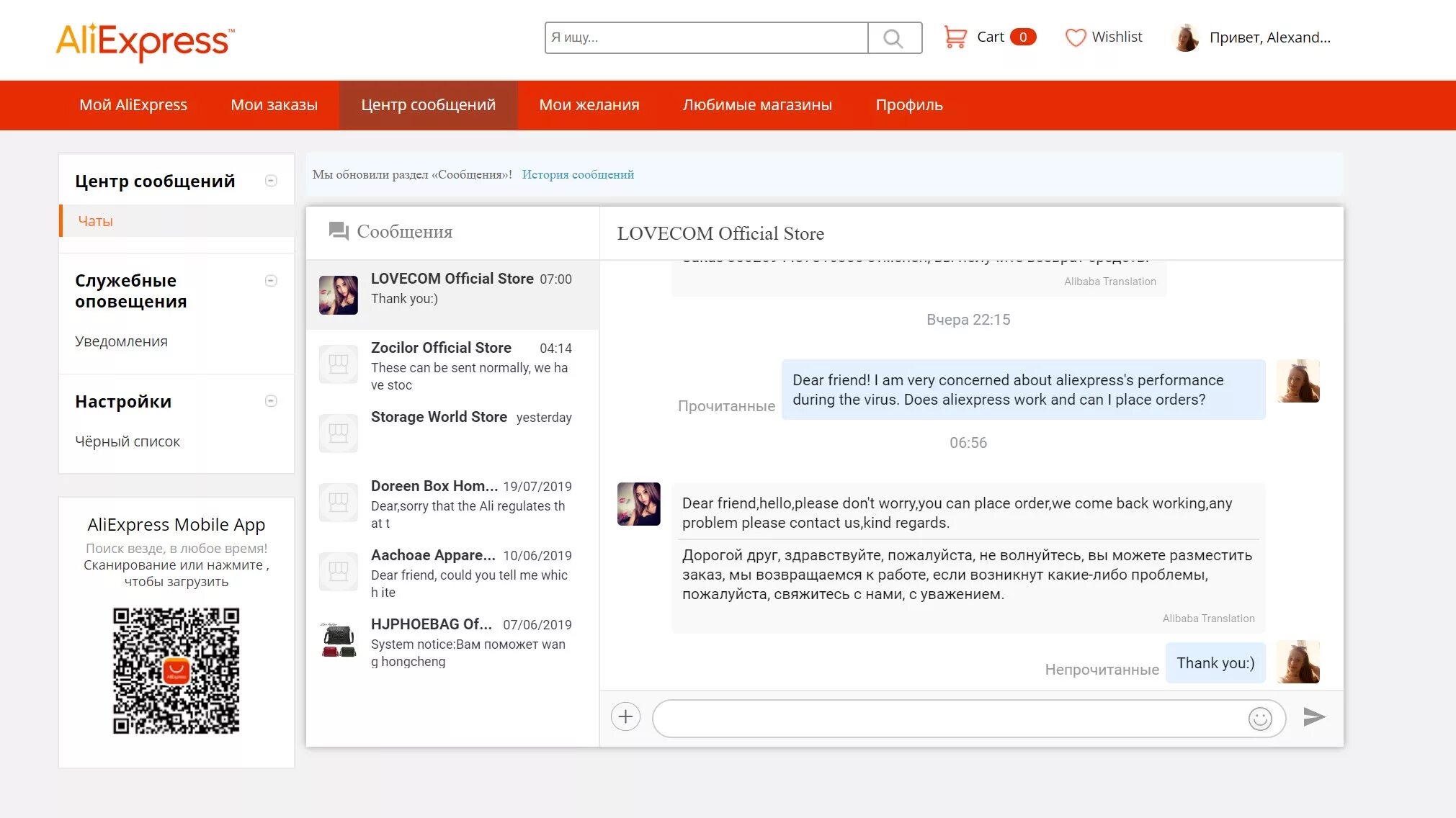The image size is (1456, 818).
Task: Collapse the Служебные оповещения section
Action: coord(271,281)
